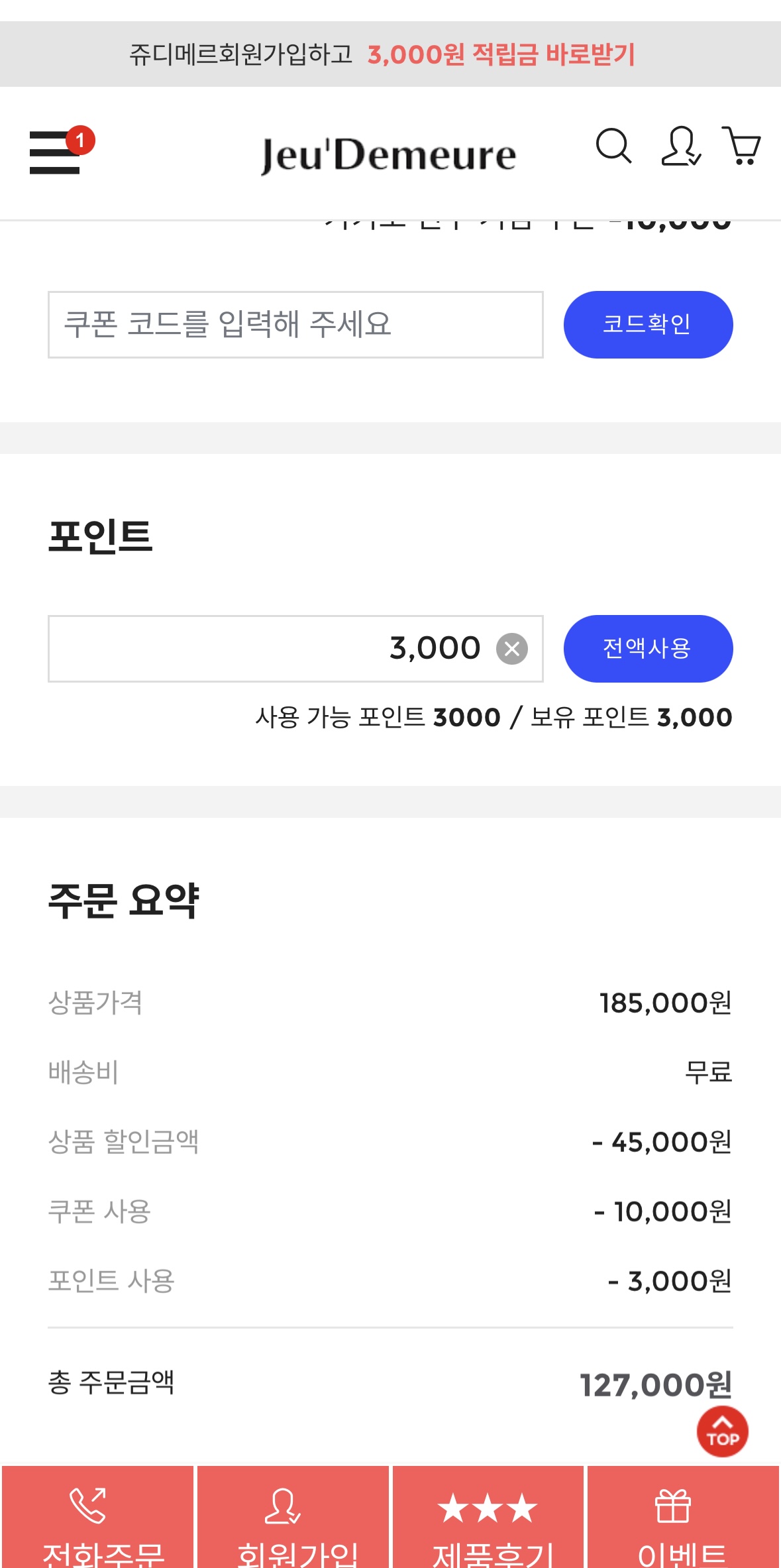Tap the red TOP scroll button
The image size is (781, 1568).
tap(722, 1432)
